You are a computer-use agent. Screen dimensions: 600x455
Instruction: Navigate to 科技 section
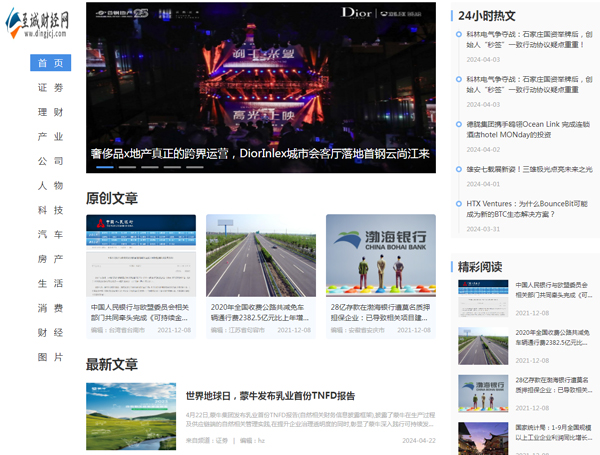pyautogui.click(x=51, y=210)
